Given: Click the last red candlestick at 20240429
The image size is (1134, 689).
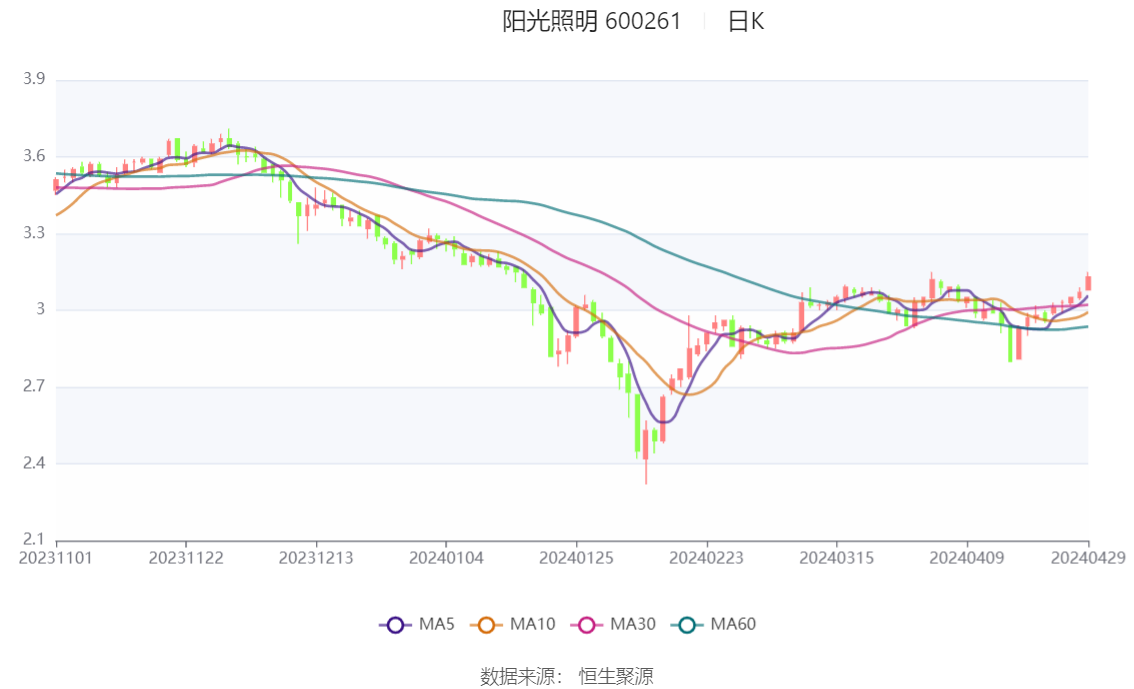Looking at the screenshot, I should [x=1088, y=282].
